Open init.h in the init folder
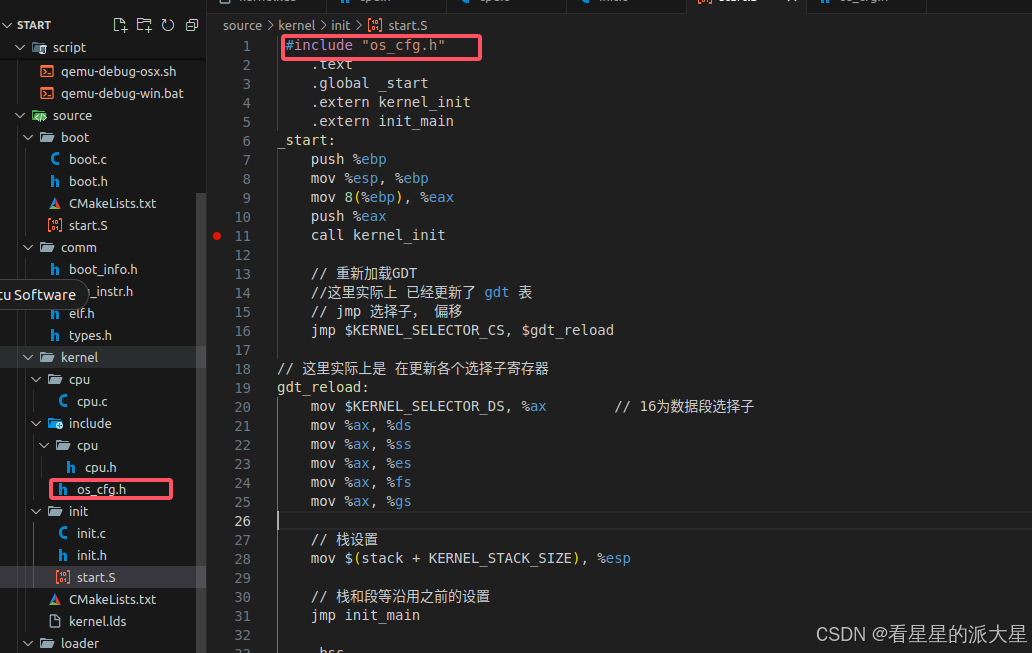Screen dimensions: 1032x653 [x=90, y=555]
